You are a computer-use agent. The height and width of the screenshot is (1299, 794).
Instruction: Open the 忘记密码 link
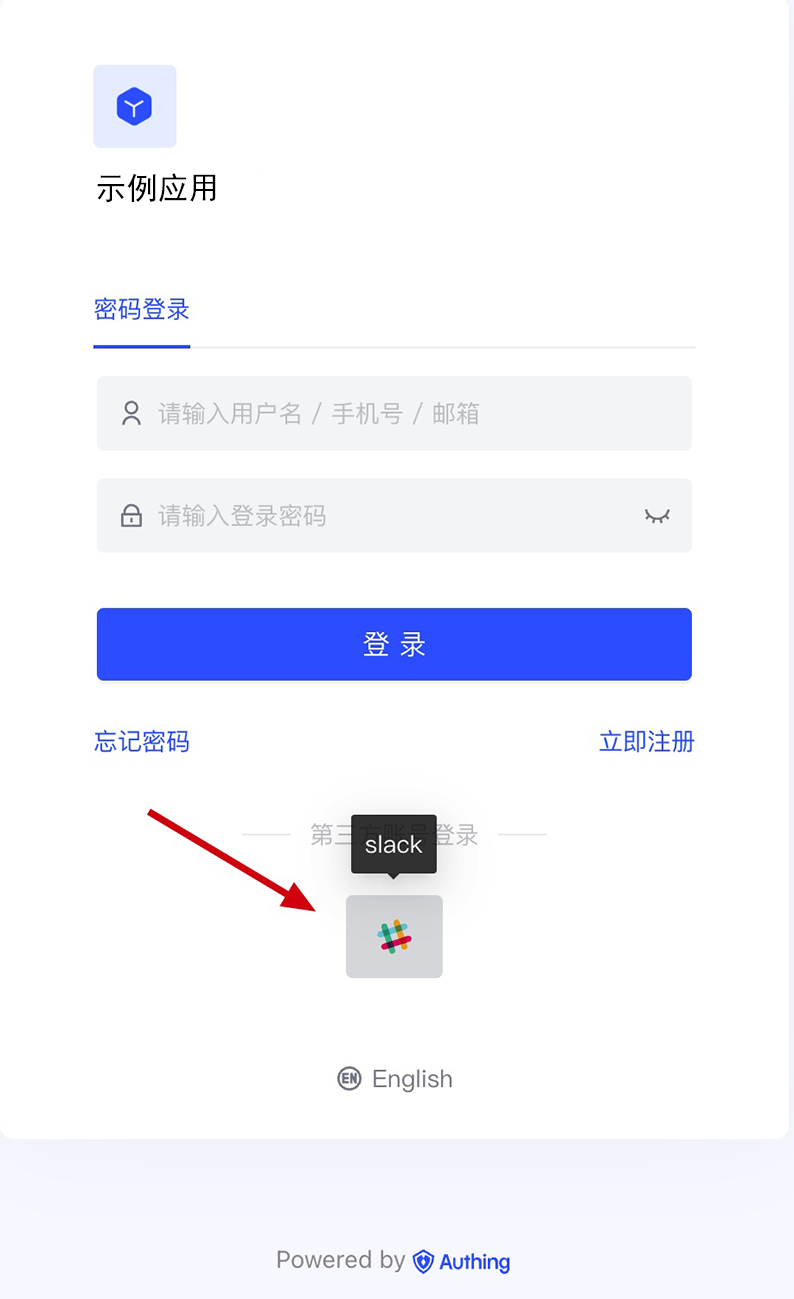click(142, 742)
